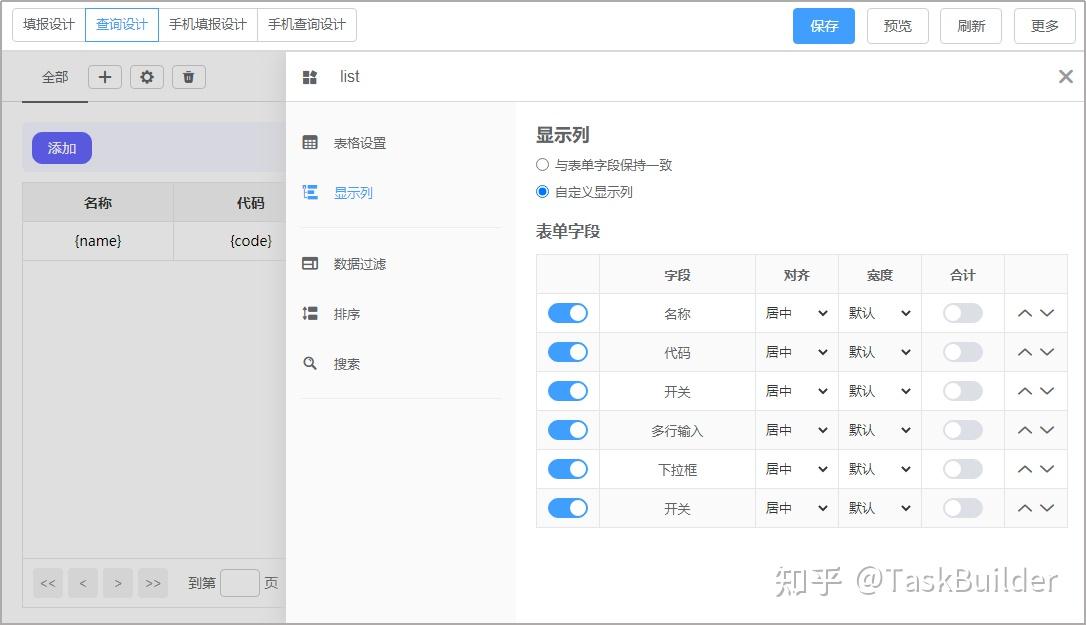The width and height of the screenshot is (1086, 625).
Task: Disable the visibility toggle for 下拉框 field
Action: [x=567, y=468]
